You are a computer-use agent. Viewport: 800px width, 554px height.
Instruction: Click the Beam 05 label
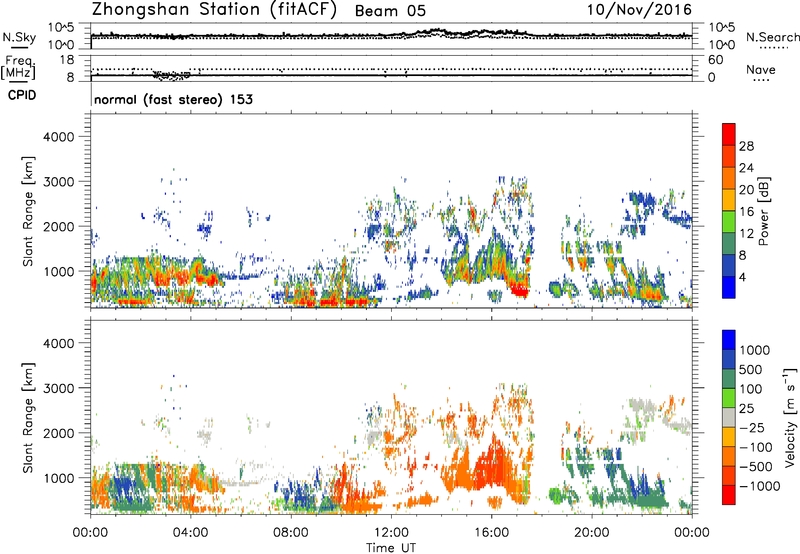click(x=390, y=11)
